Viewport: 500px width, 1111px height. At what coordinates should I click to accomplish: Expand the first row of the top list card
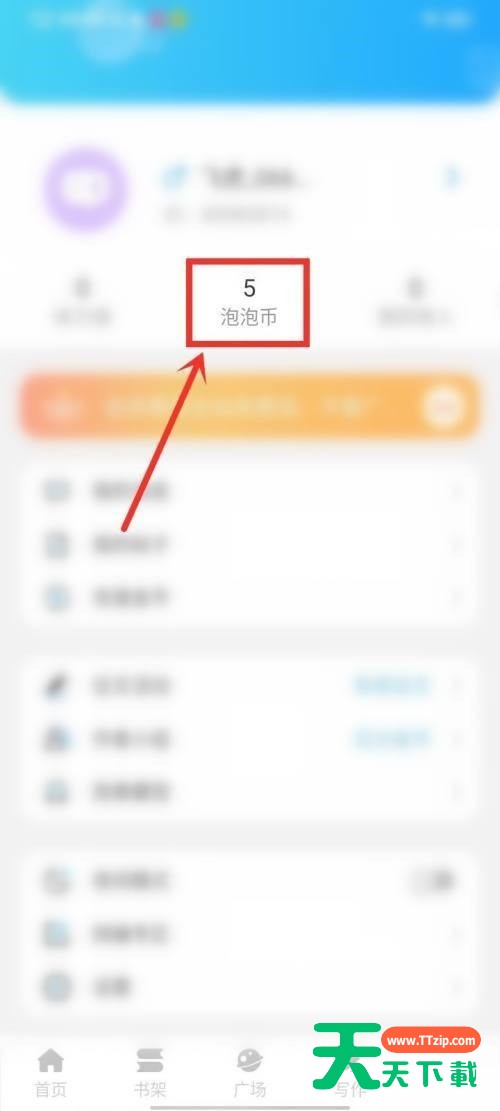[250, 491]
